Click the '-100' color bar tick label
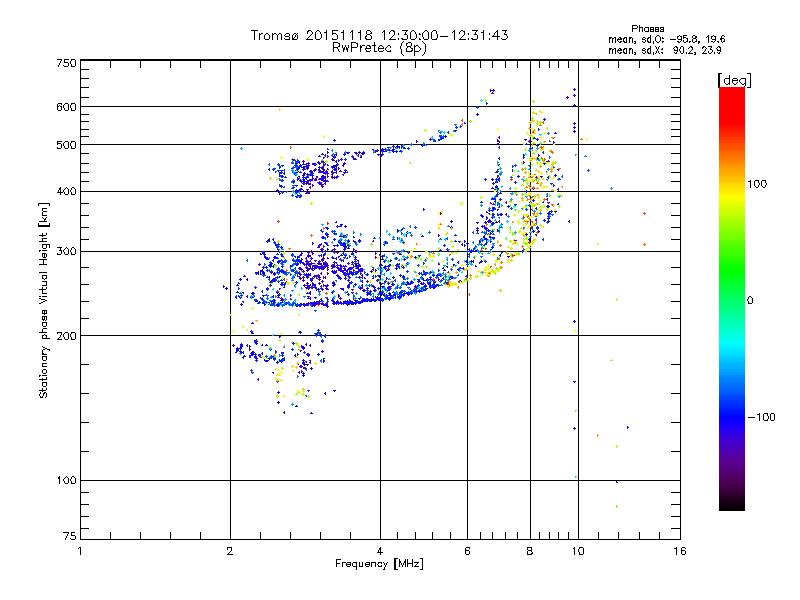Screen dimensions: 800x600 pos(762,417)
